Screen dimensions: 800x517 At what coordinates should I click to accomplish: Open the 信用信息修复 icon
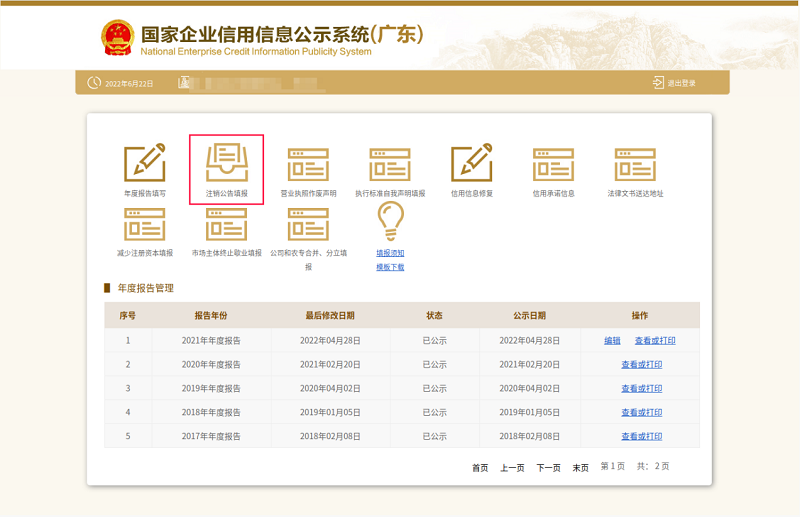471,164
